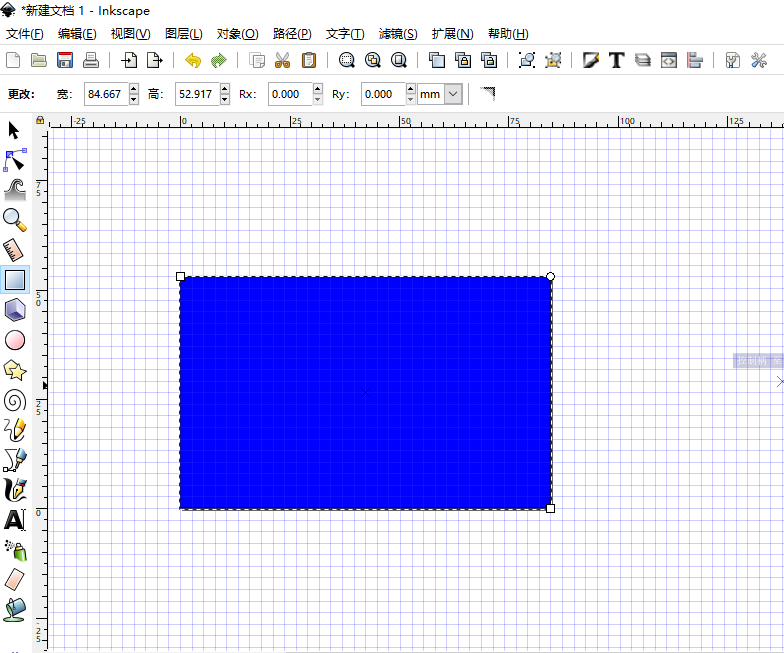Open the 滤镜(S) menu
This screenshot has width=784, height=653.
pyautogui.click(x=398, y=34)
